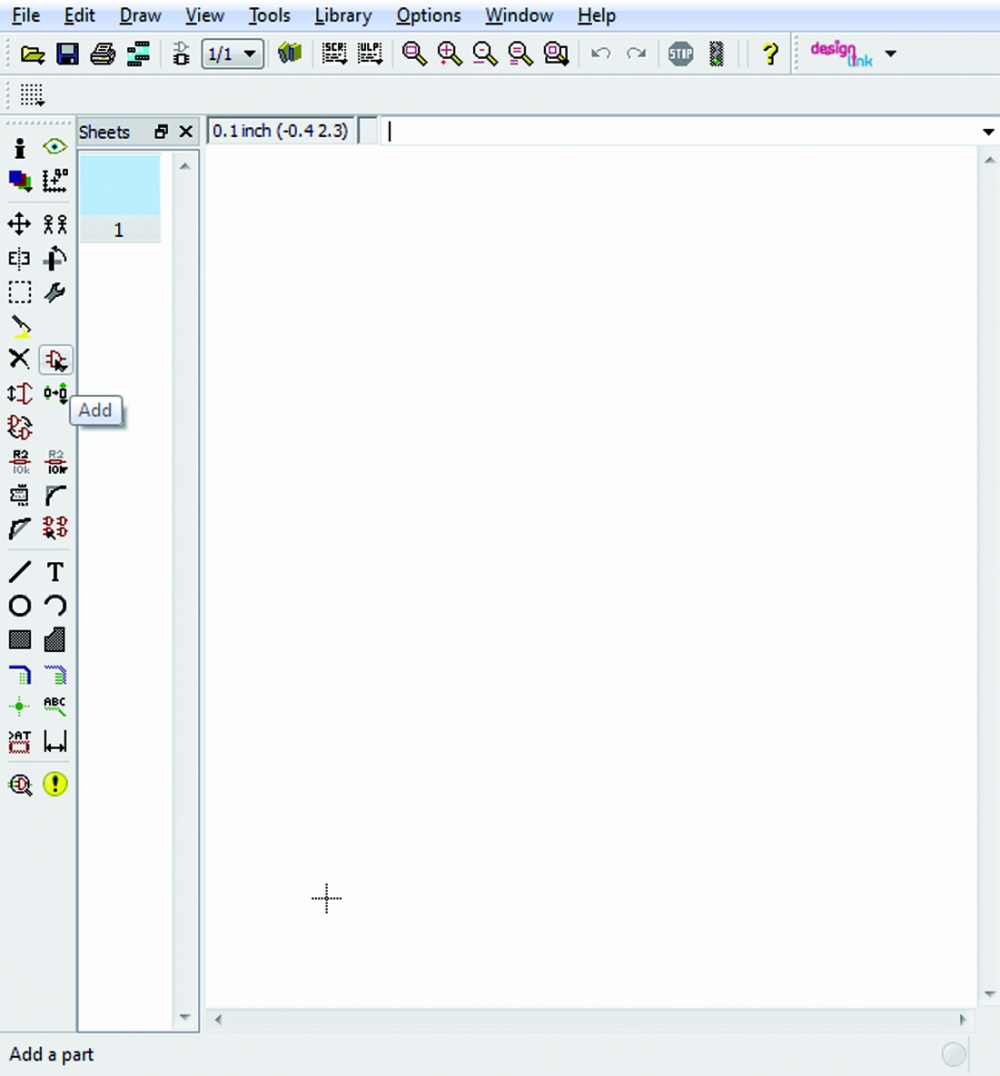1000x1076 pixels.
Task: Pick the Delete tool
Action: (19, 359)
